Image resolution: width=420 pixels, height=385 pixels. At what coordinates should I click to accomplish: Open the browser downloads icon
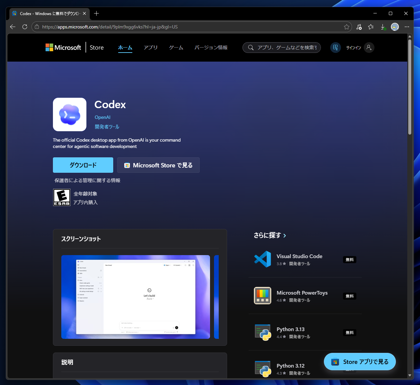(x=383, y=27)
